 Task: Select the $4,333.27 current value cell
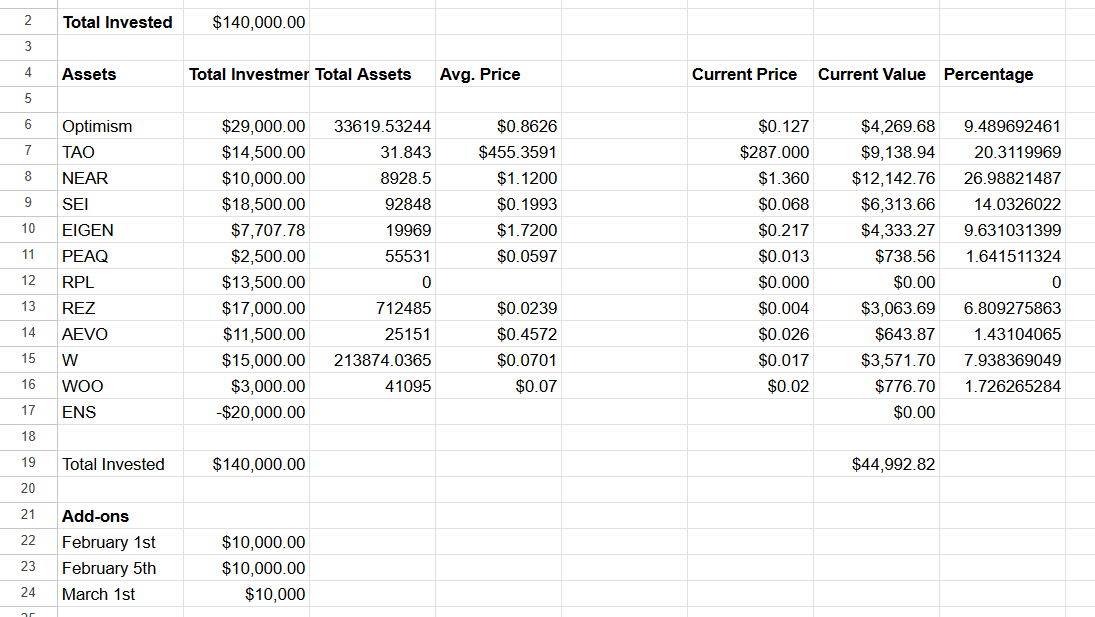pos(876,230)
